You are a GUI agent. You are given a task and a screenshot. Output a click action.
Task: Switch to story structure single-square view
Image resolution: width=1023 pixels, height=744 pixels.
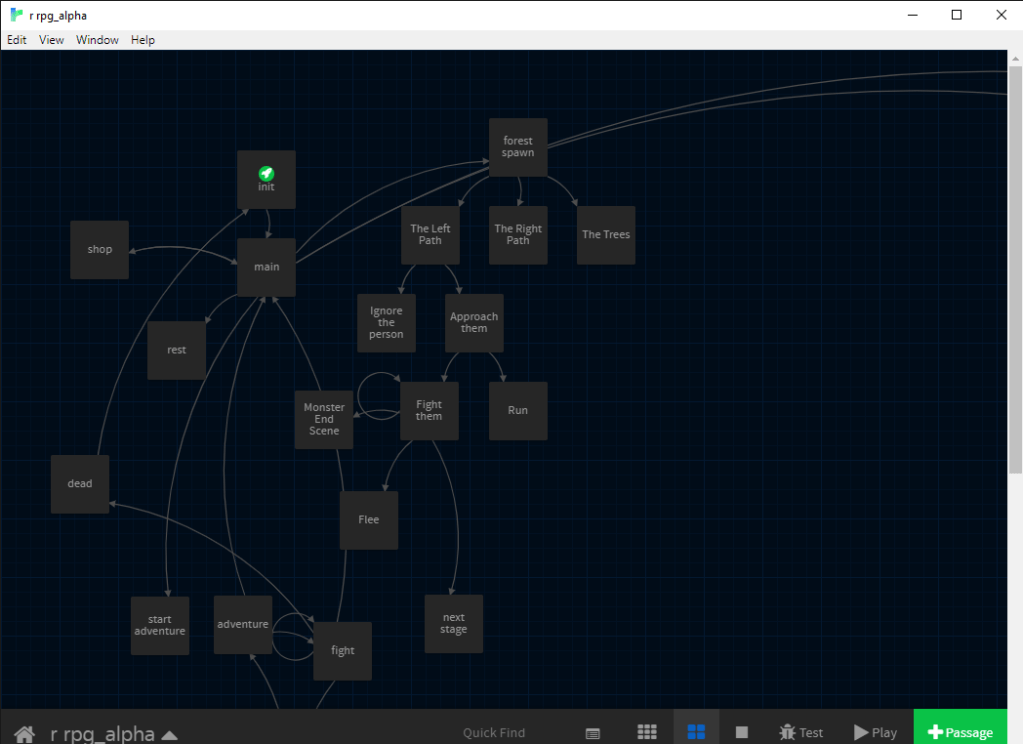click(x=742, y=733)
